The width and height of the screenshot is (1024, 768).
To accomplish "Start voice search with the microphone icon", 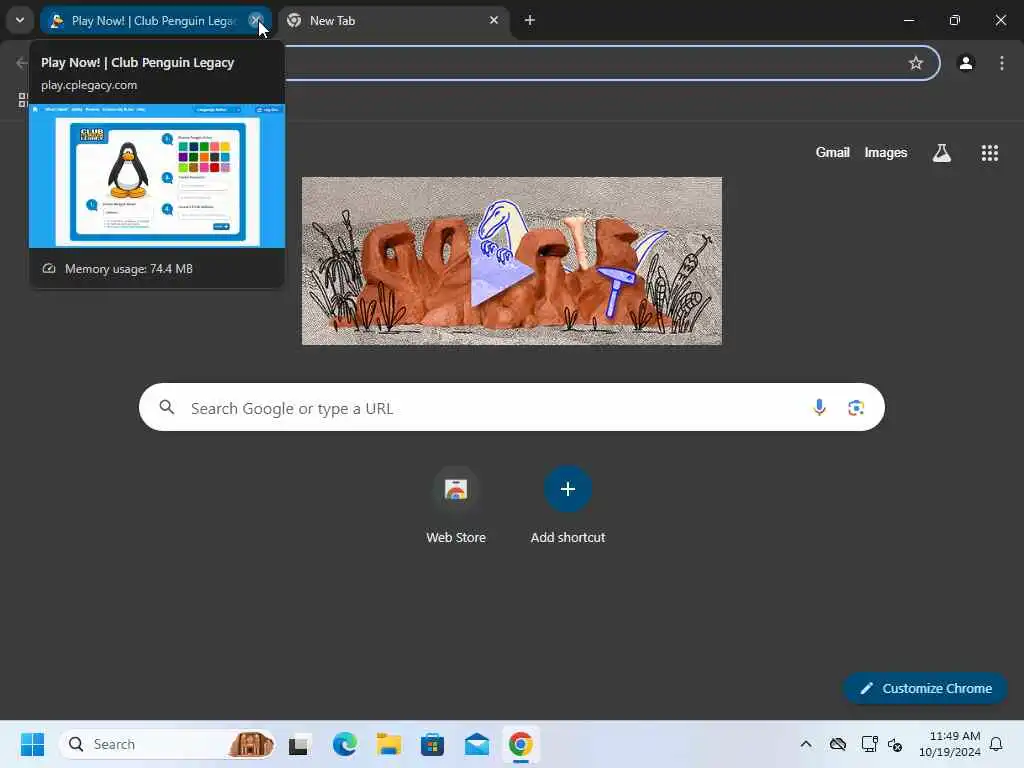I will click(819, 408).
